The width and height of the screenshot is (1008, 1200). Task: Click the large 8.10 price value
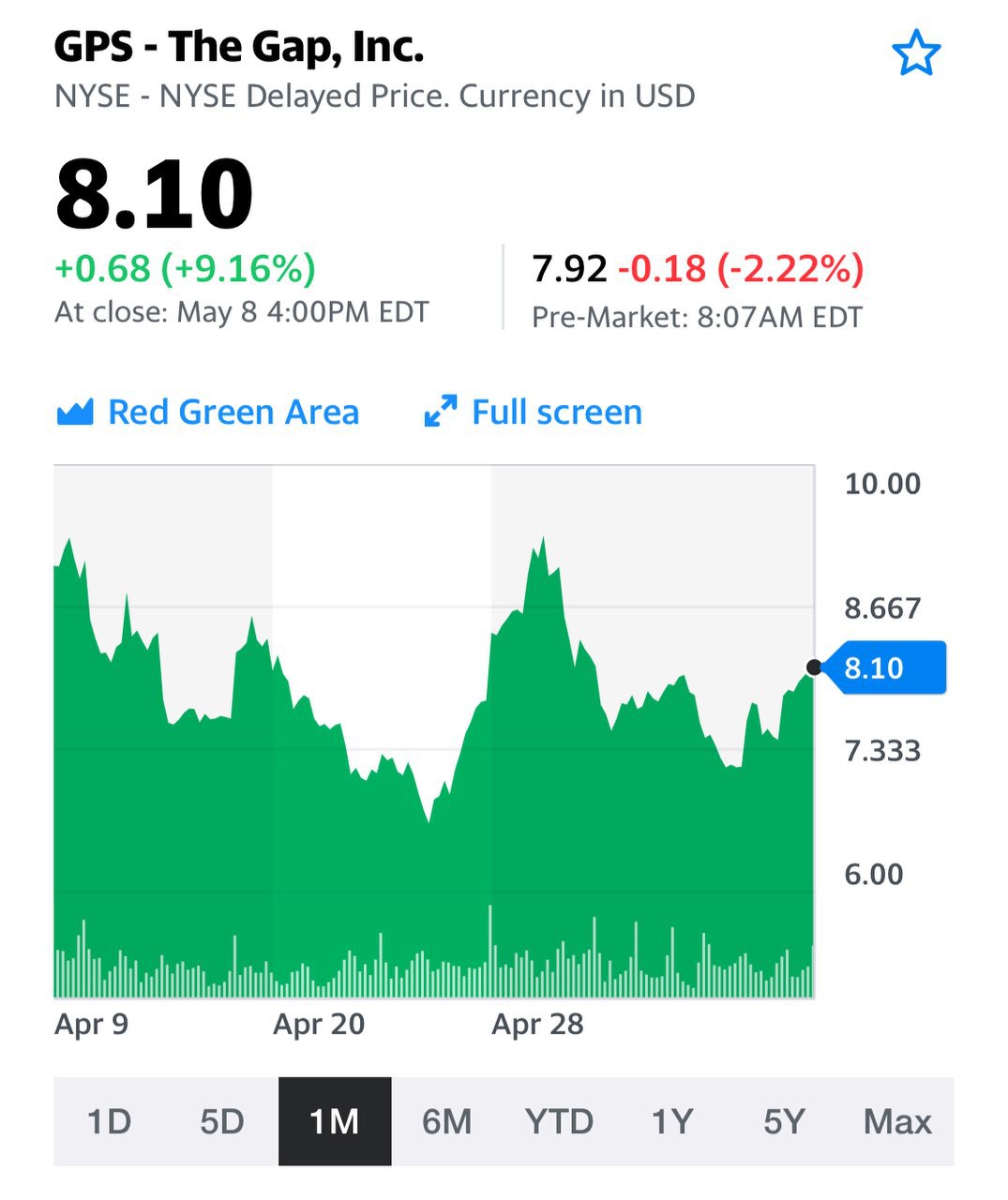(155, 194)
